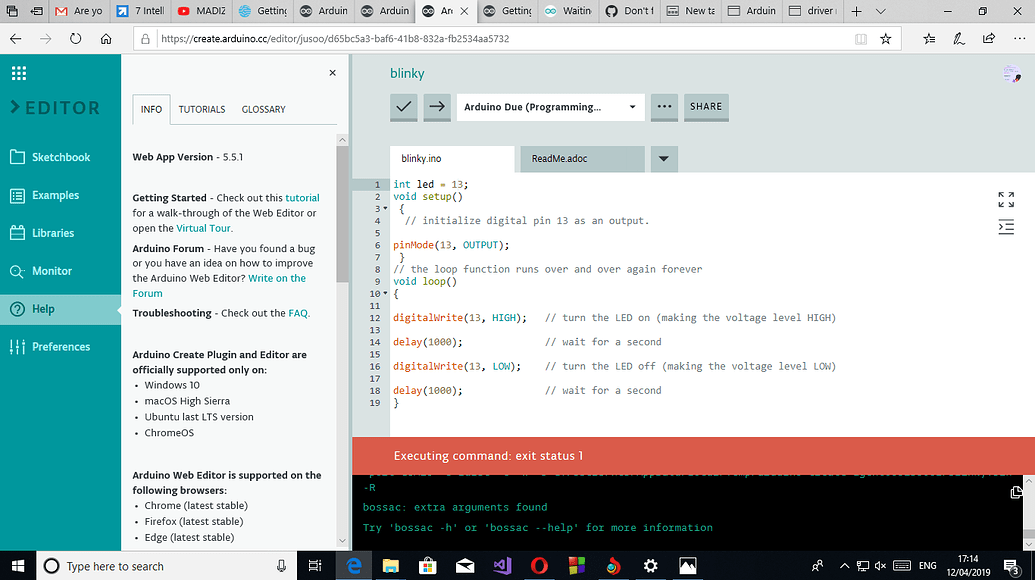
Task: Click the SHARE button
Action: tap(705, 107)
